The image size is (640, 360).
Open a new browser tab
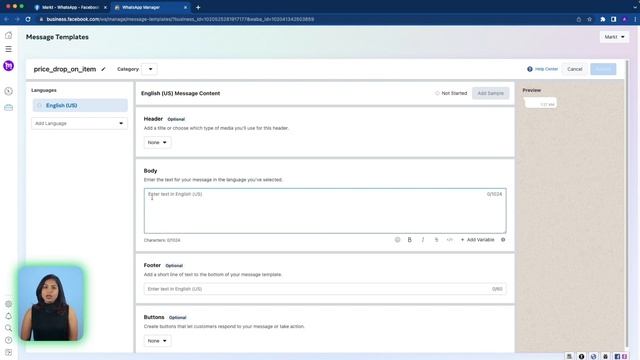pyautogui.click(x=198, y=7)
